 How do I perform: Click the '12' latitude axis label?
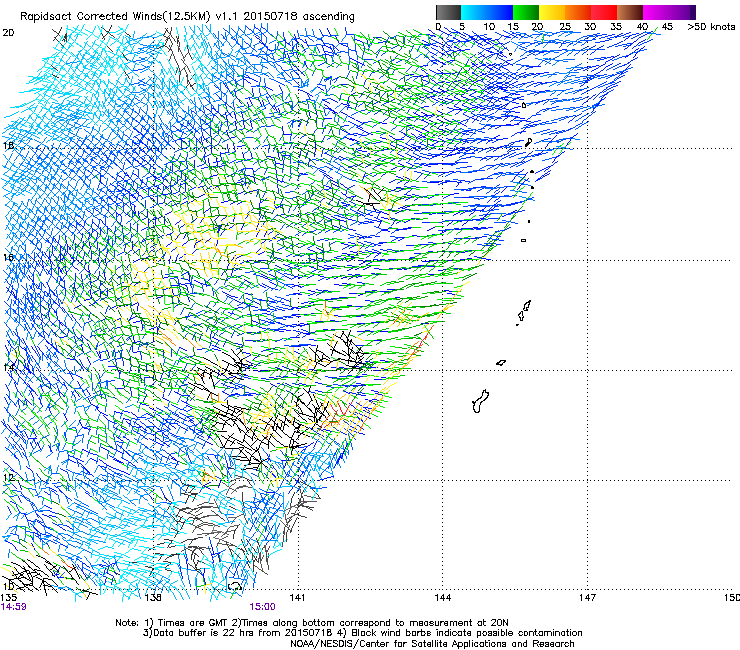(8, 478)
